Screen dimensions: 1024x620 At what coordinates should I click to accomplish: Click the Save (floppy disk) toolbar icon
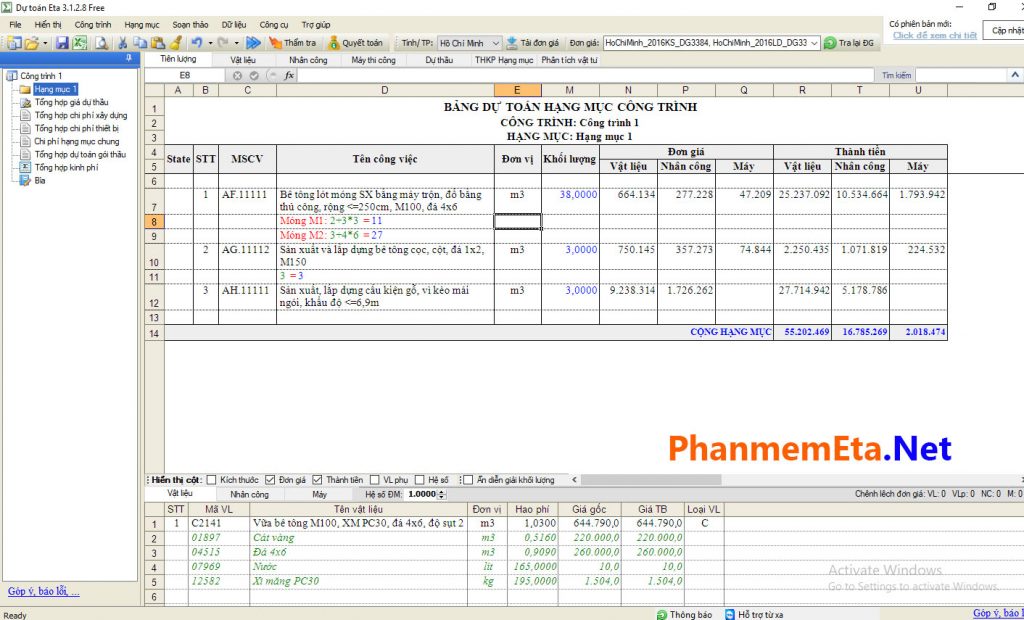[x=62, y=43]
